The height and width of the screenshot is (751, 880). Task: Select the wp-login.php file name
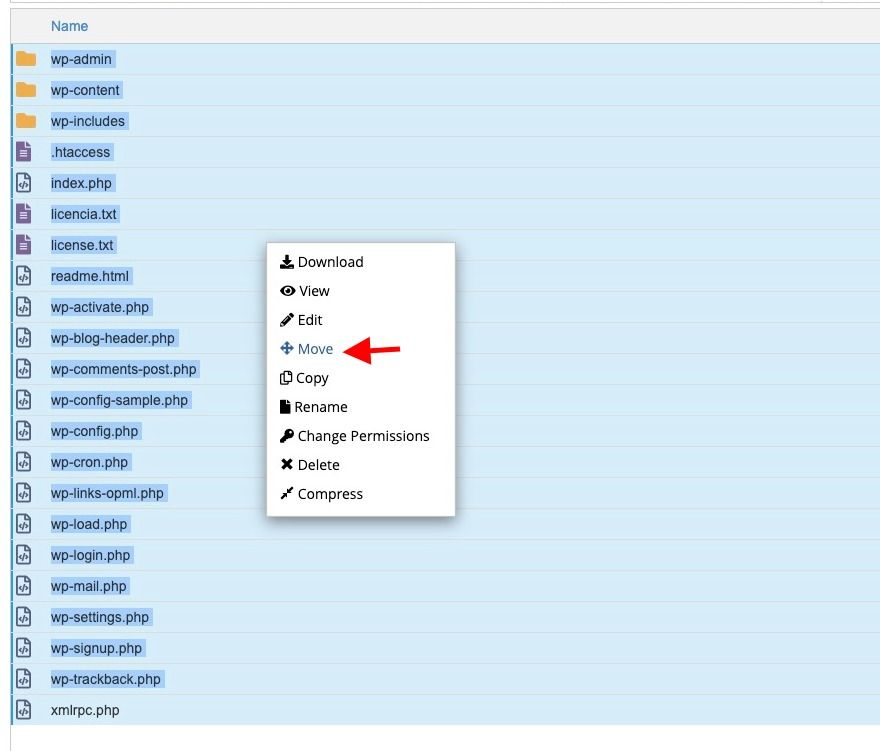[x=90, y=555]
